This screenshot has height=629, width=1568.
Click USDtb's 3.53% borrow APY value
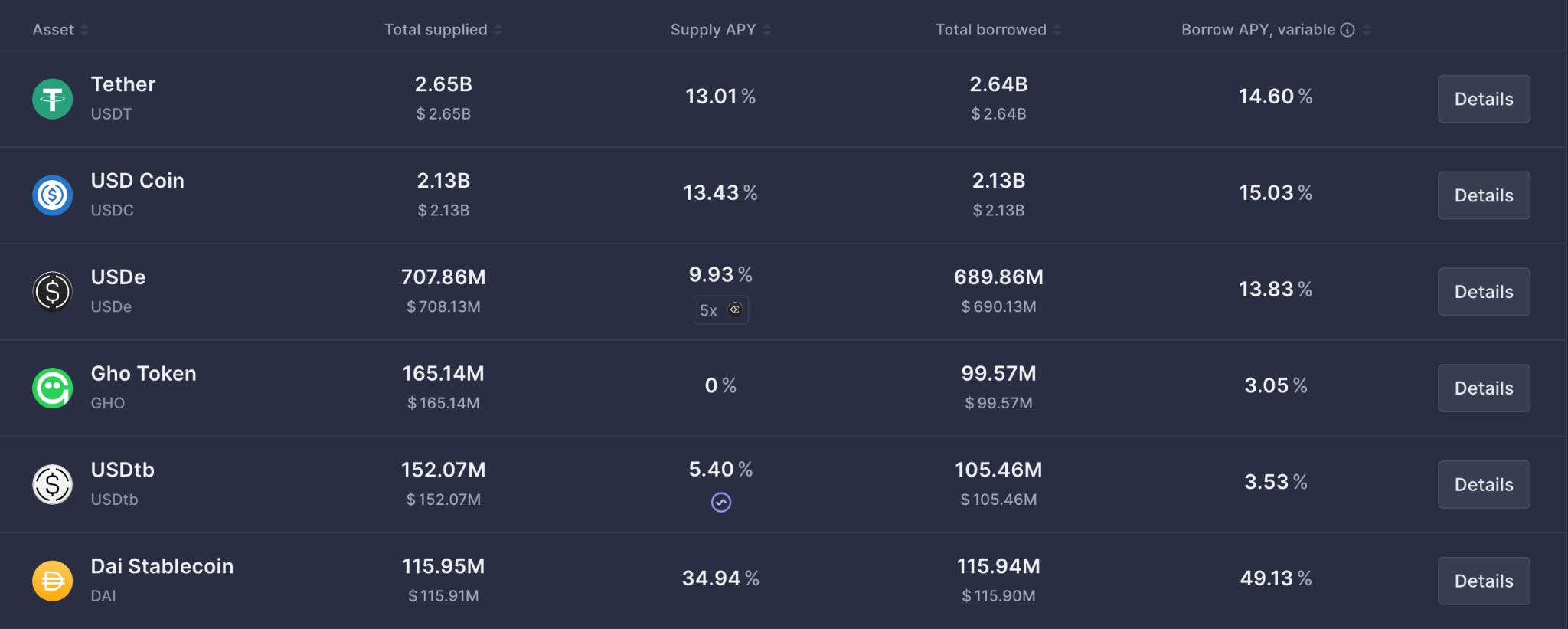[x=1276, y=483]
